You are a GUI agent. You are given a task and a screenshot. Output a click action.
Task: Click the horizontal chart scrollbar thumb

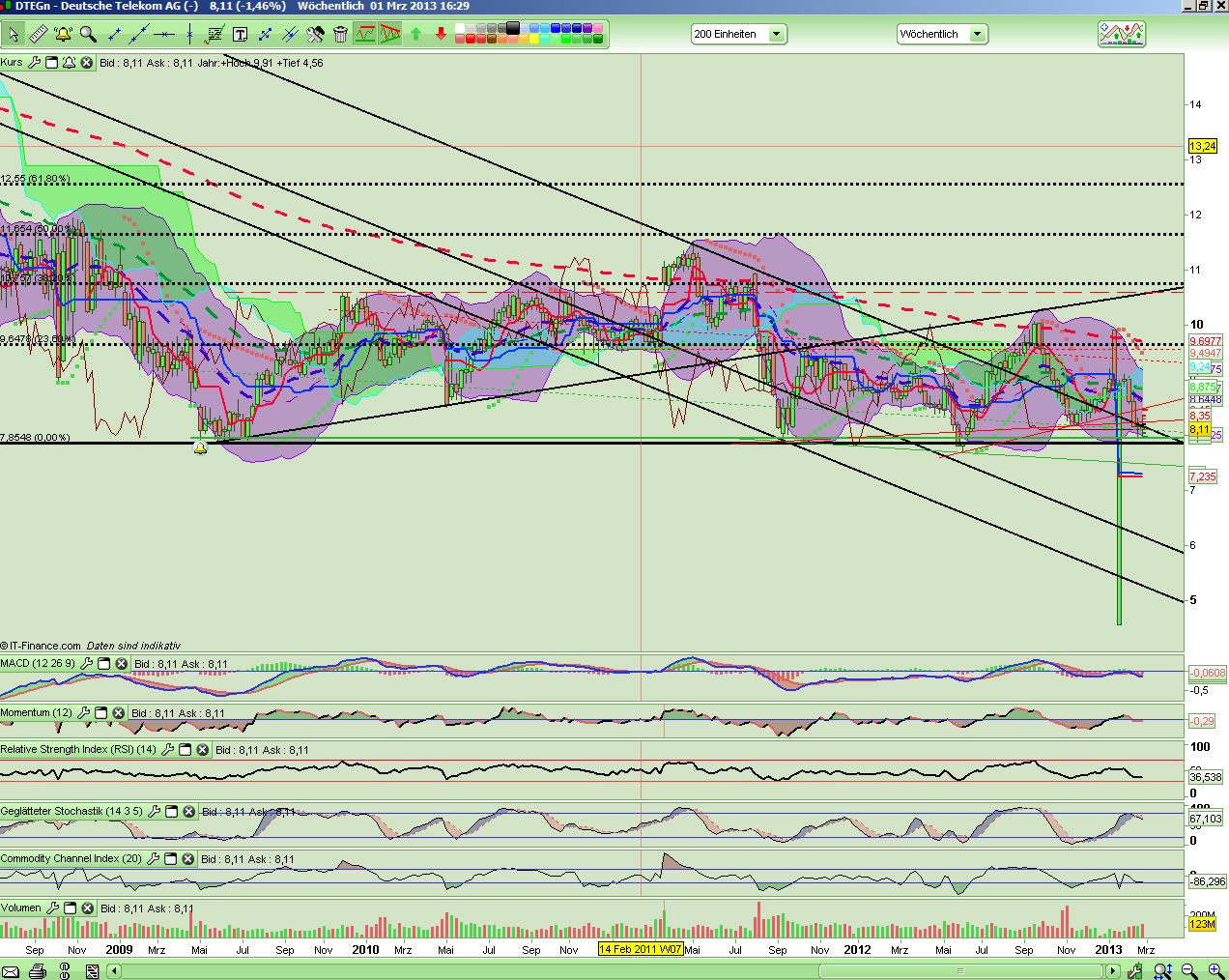[959, 970]
